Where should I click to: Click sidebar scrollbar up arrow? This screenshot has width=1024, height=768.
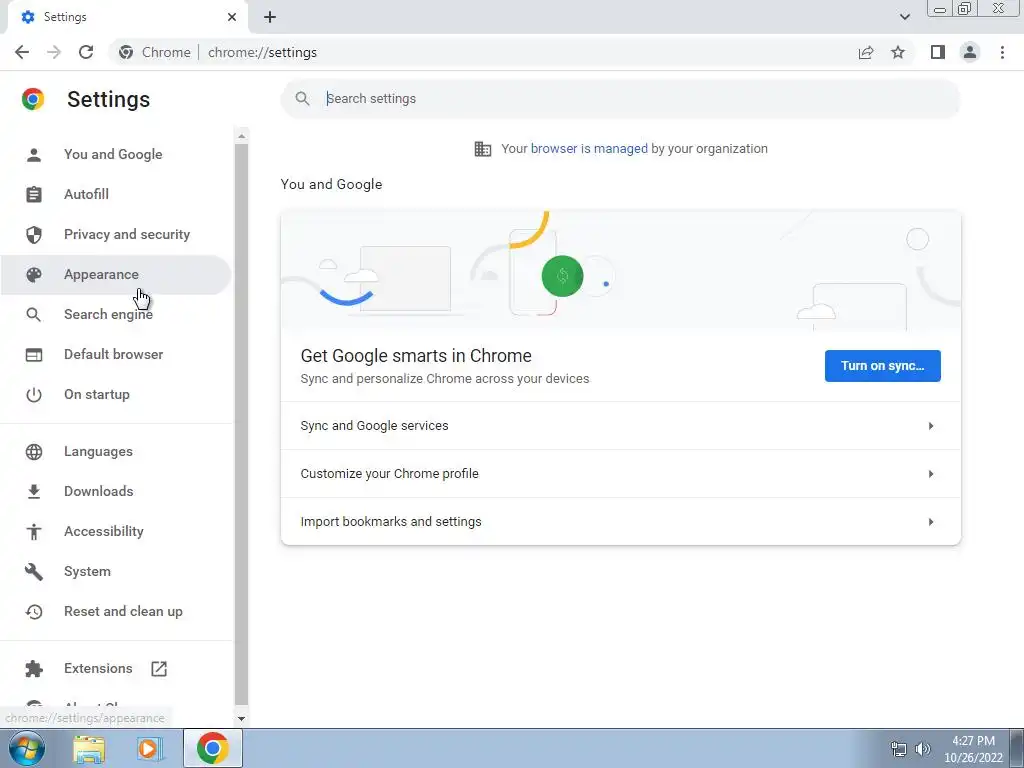[242, 136]
